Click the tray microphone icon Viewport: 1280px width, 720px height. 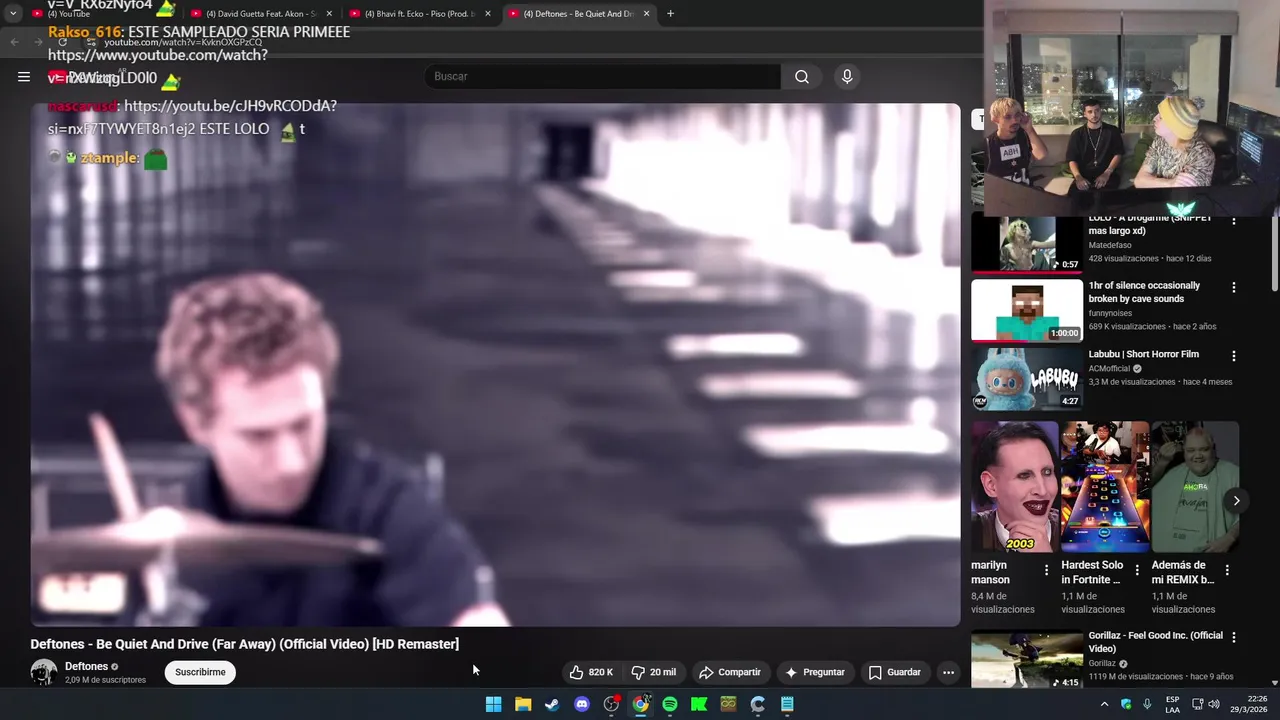pos(1147,704)
